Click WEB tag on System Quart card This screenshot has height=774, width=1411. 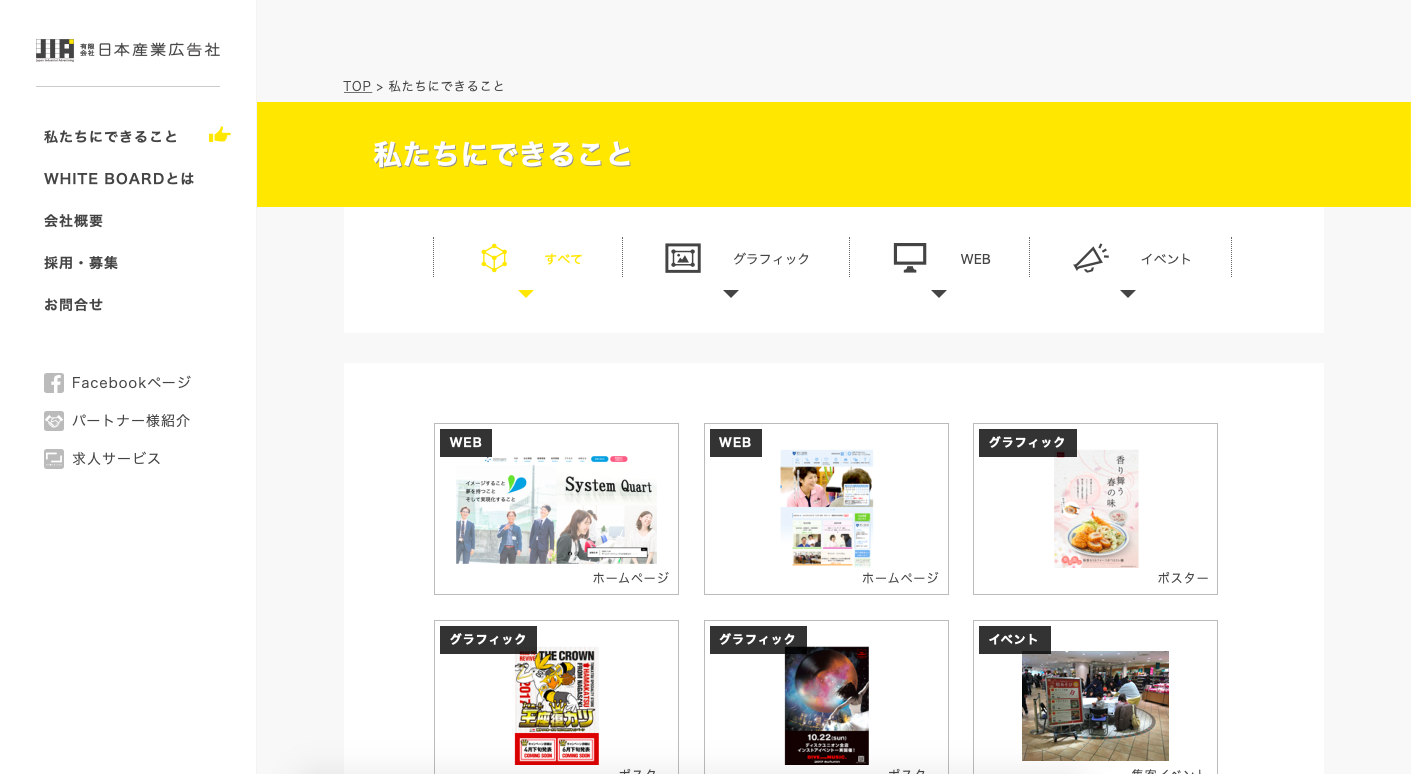point(466,443)
